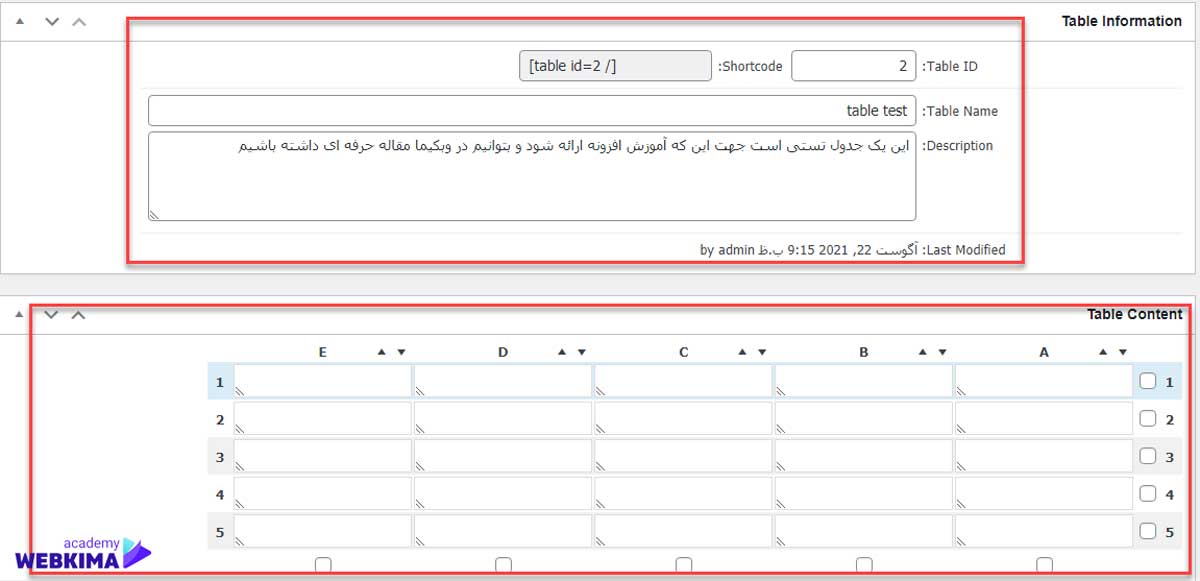Tick the checkbox for row 1
Image resolution: width=1200 pixels, height=581 pixels.
click(x=1148, y=381)
